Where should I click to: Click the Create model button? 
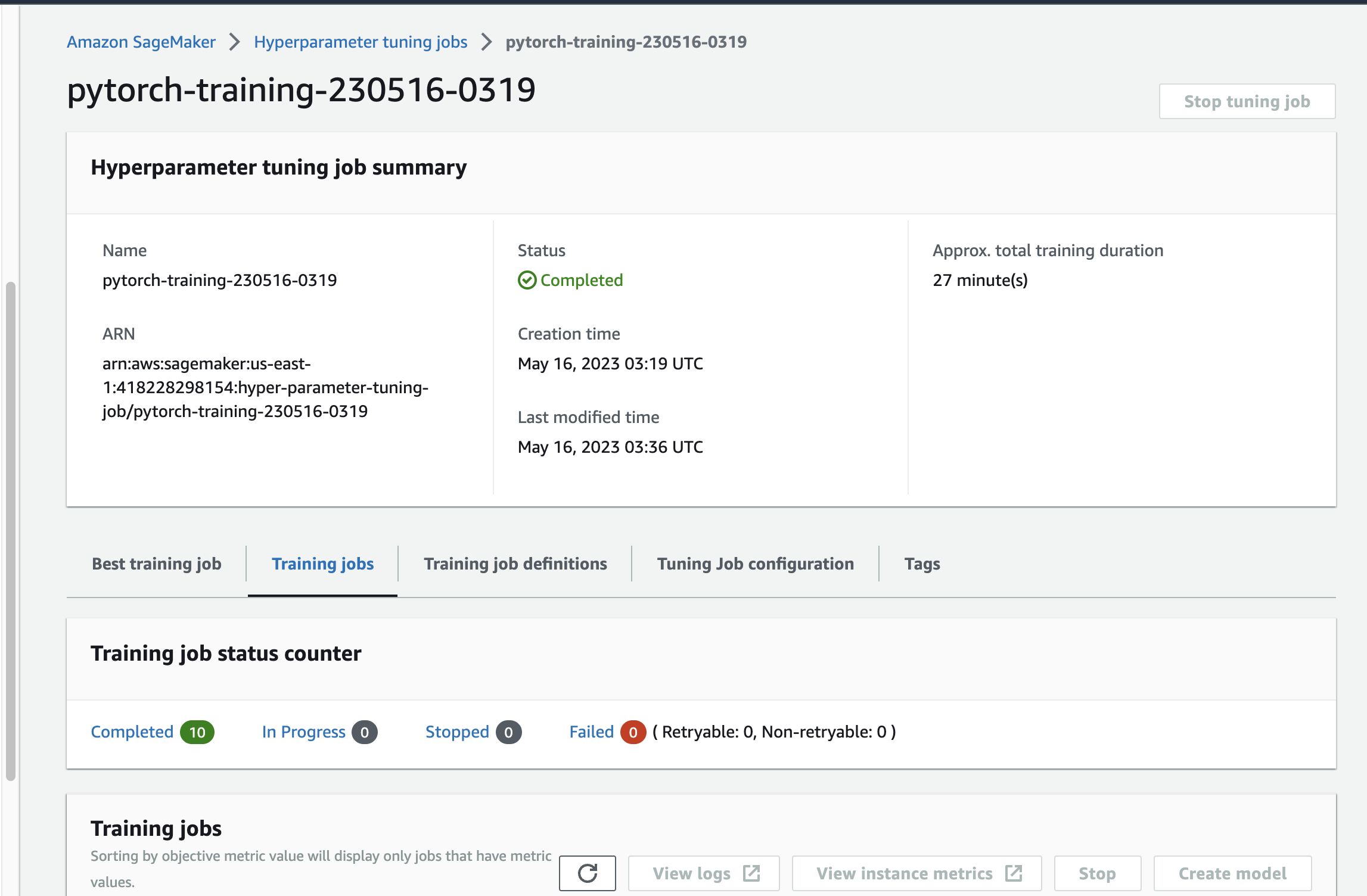1232,873
